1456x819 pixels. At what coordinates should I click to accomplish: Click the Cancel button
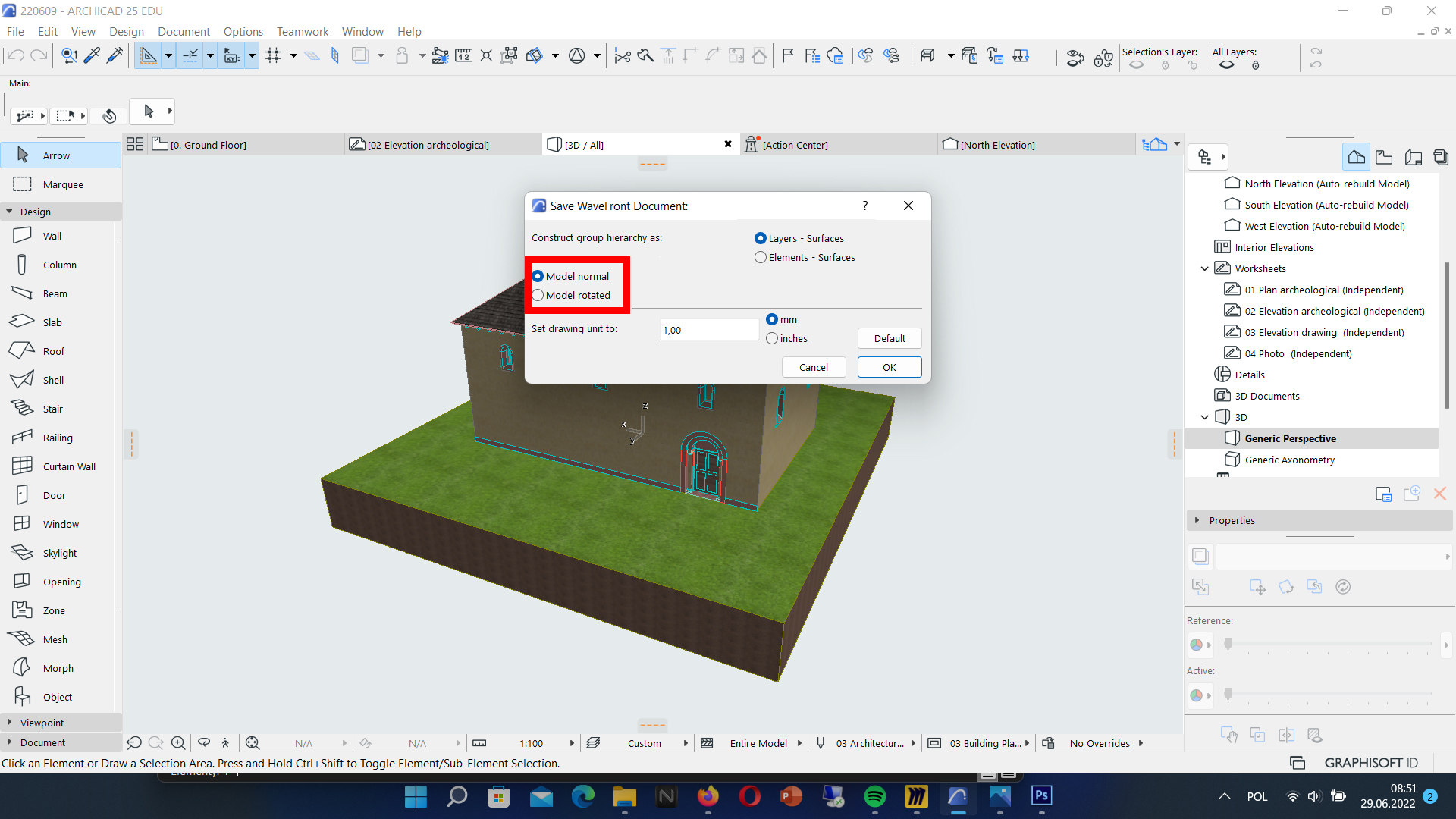813,367
